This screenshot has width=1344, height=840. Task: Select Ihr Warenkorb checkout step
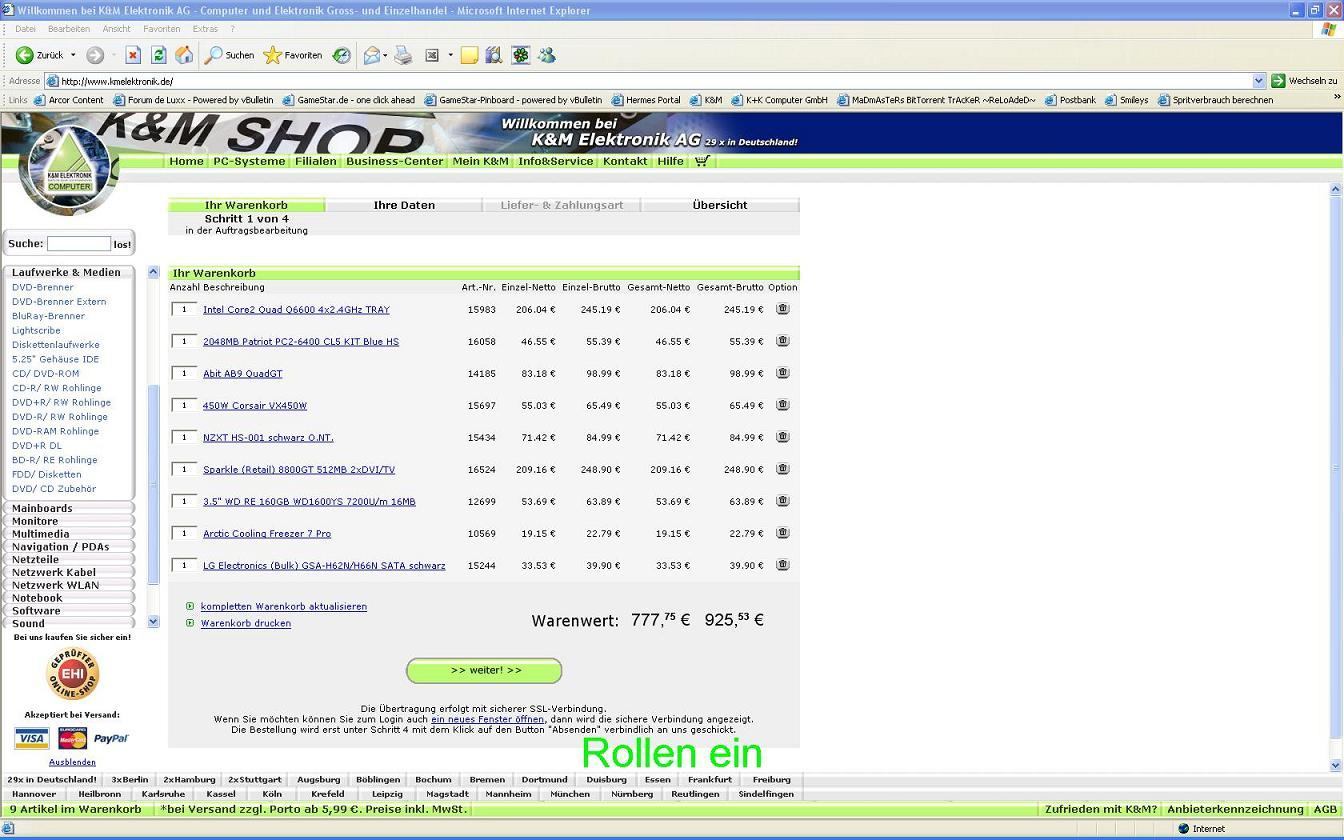246,205
